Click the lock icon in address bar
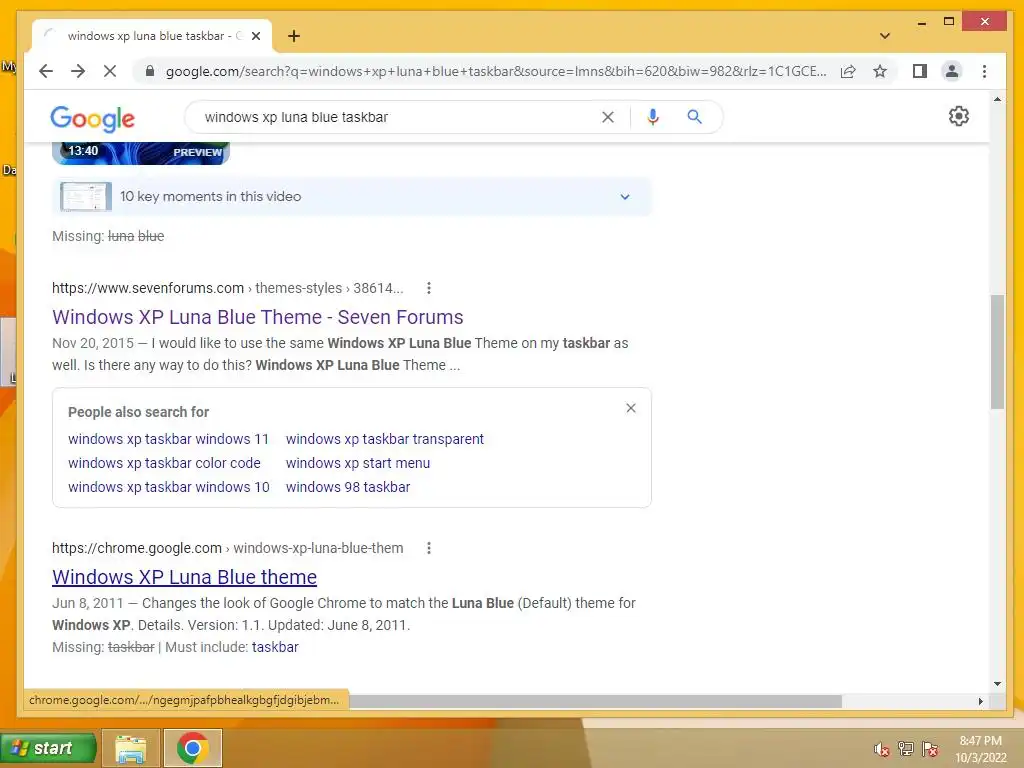The width and height of the screenshot is (1024, 768). tap(150, 71)
